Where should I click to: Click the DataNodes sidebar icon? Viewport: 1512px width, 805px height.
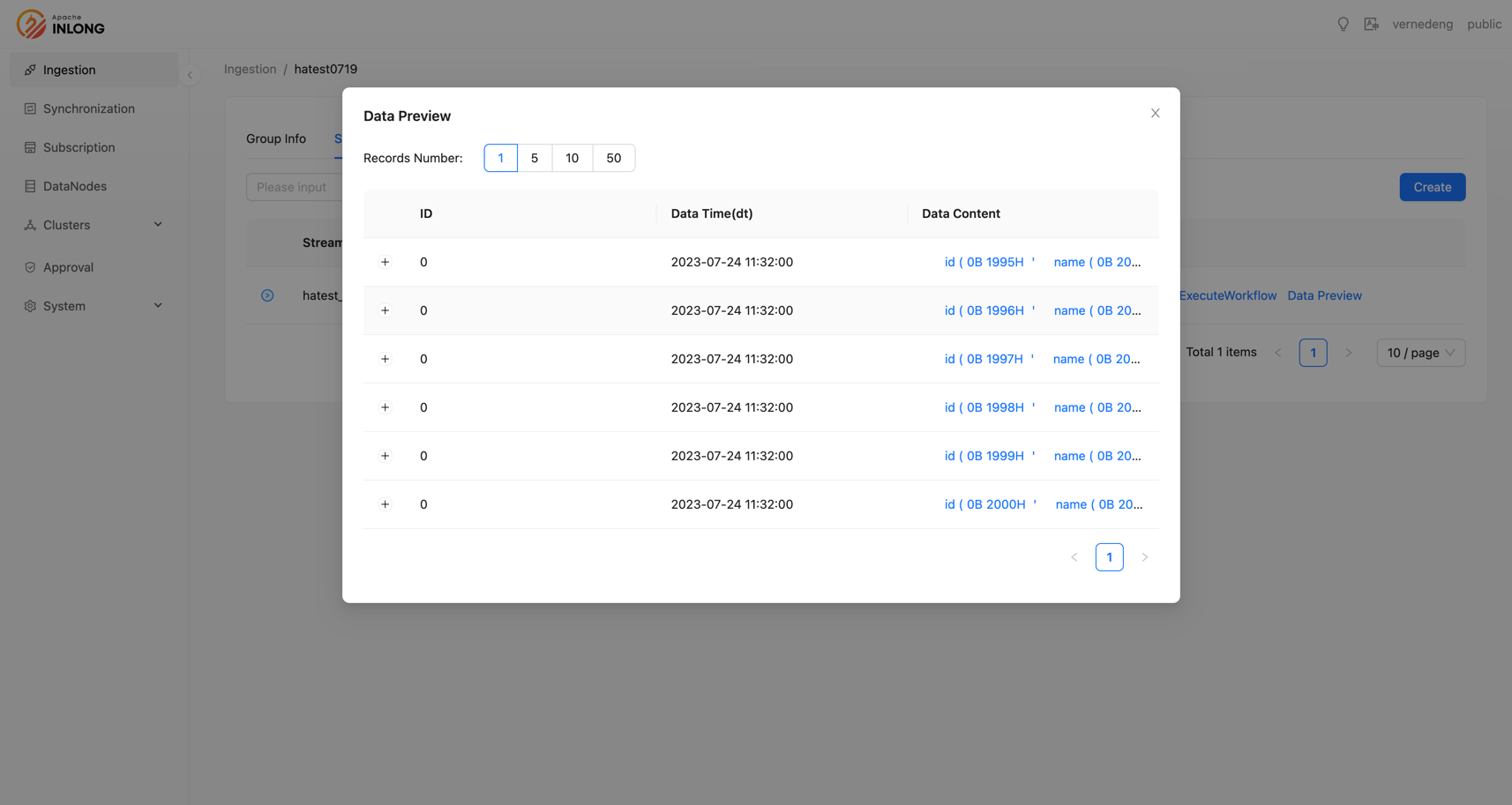pos(30,186)
